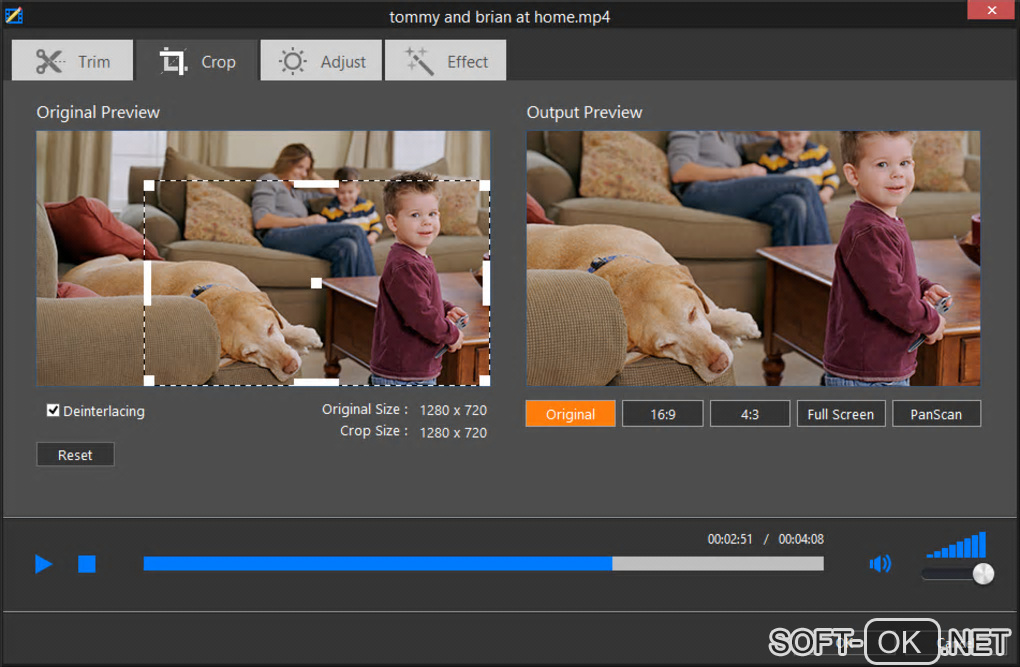Toggle the Deinterlacing checkbox
The width and height of the screenshot is (1020, 667).
point(53,411)
